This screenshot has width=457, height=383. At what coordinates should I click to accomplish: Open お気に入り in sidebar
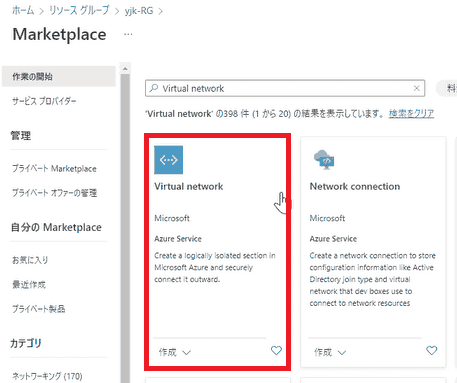(x=30, y=260)
